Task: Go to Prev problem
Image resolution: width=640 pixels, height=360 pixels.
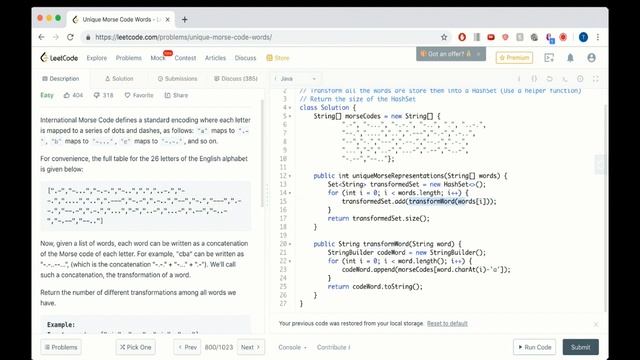Action: 187,347
